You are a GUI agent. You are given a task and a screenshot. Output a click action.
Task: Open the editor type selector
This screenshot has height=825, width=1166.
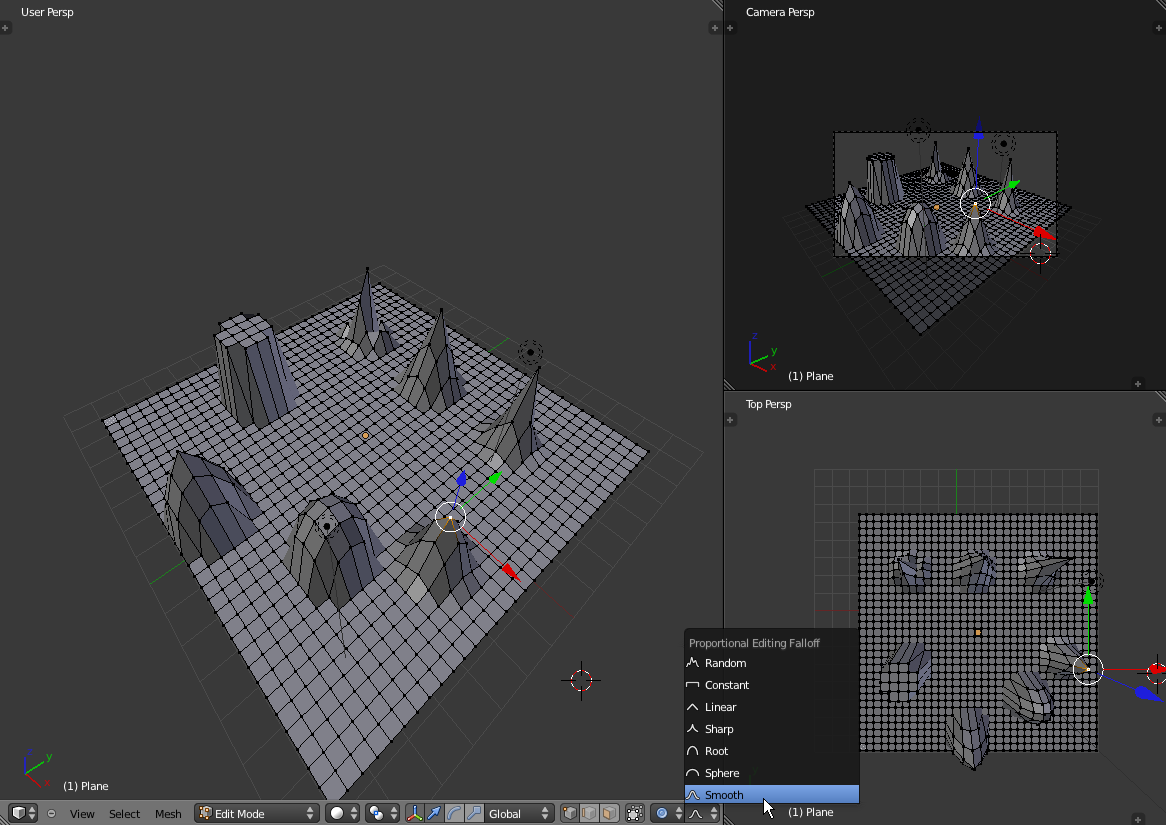tap(23, 813)
